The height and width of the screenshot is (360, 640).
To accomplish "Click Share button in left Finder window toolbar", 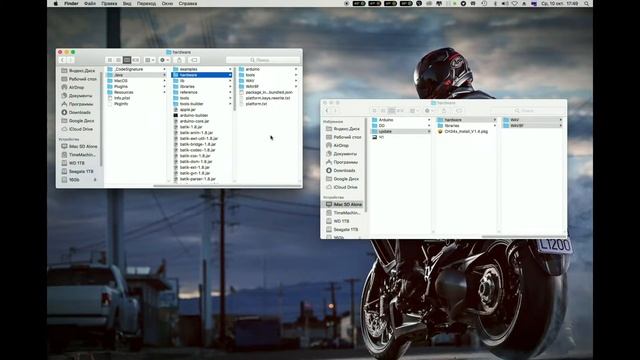I will [179, 60].
